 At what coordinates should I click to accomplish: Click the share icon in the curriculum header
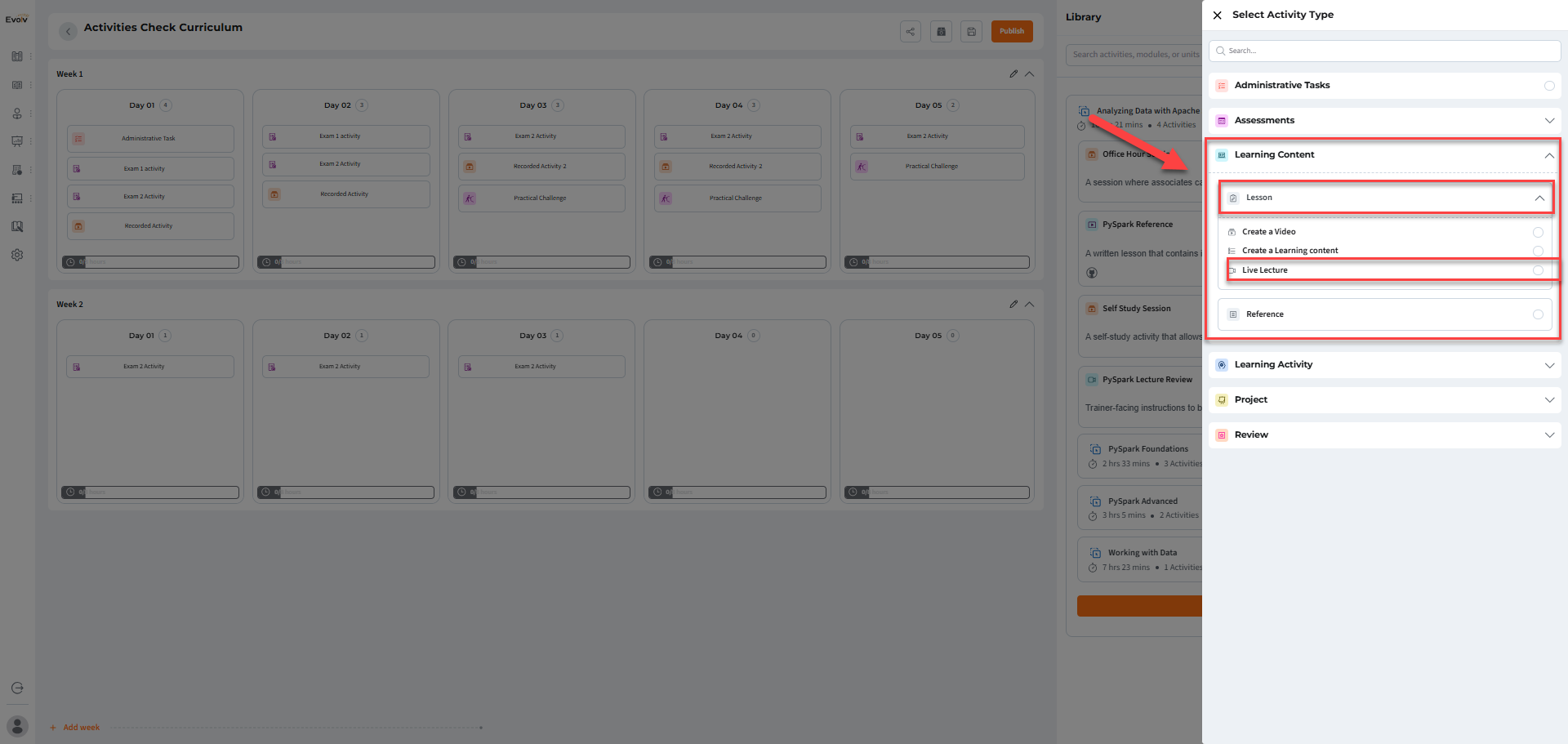click(910, 31)
